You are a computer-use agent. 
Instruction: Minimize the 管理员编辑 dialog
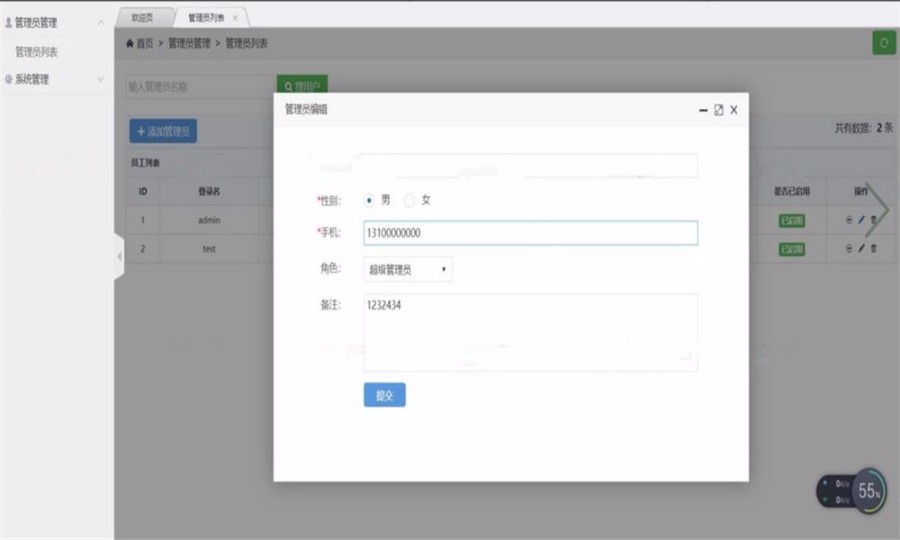pyautogui.click(x=703, y=110)
